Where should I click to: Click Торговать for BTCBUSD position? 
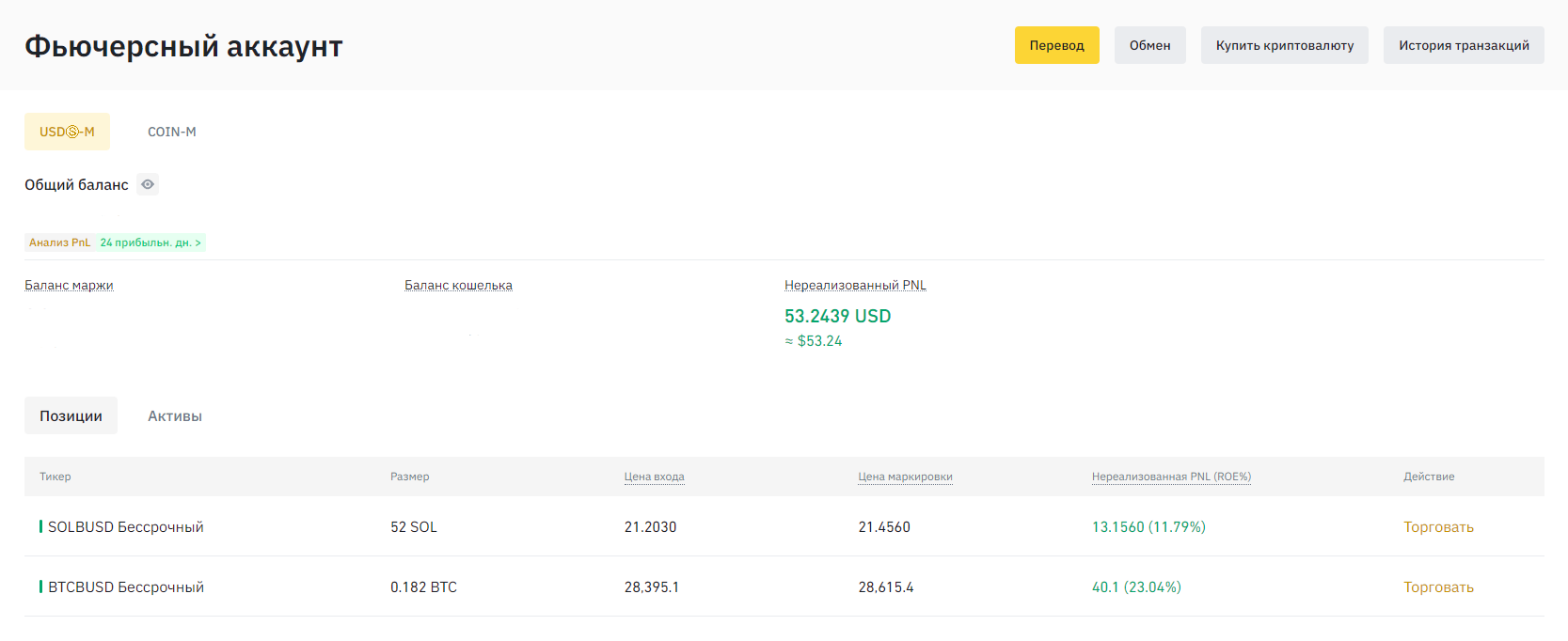click(1438, 587)
